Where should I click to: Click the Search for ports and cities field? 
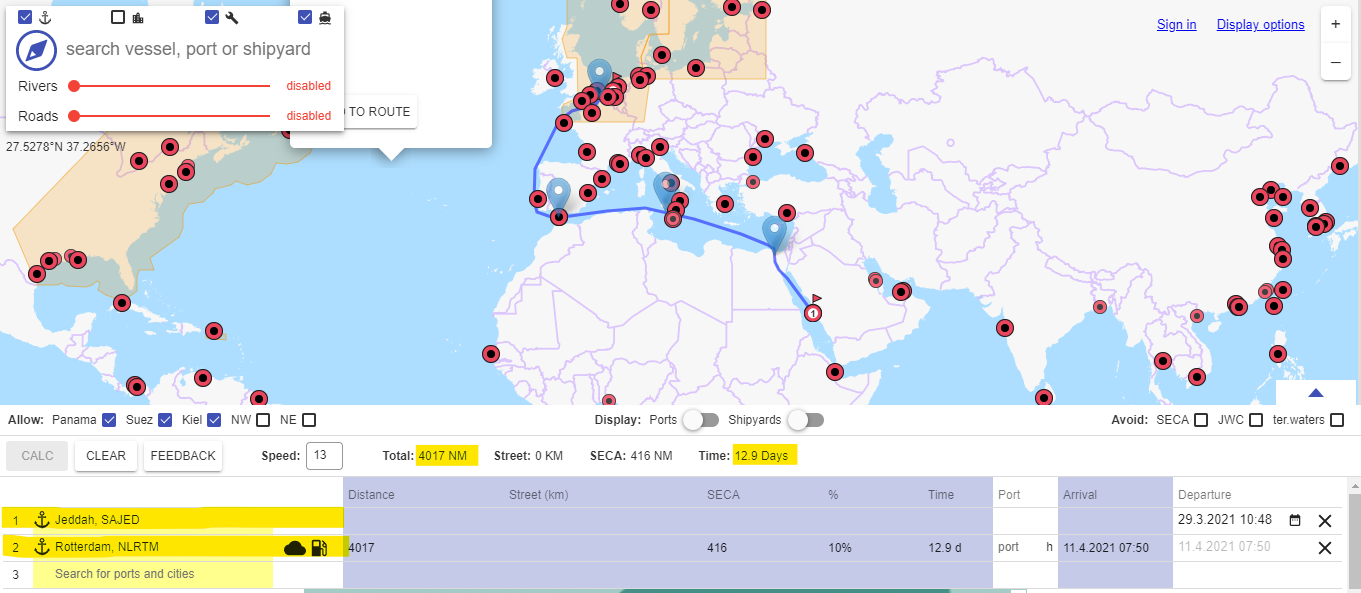(153, 574)
